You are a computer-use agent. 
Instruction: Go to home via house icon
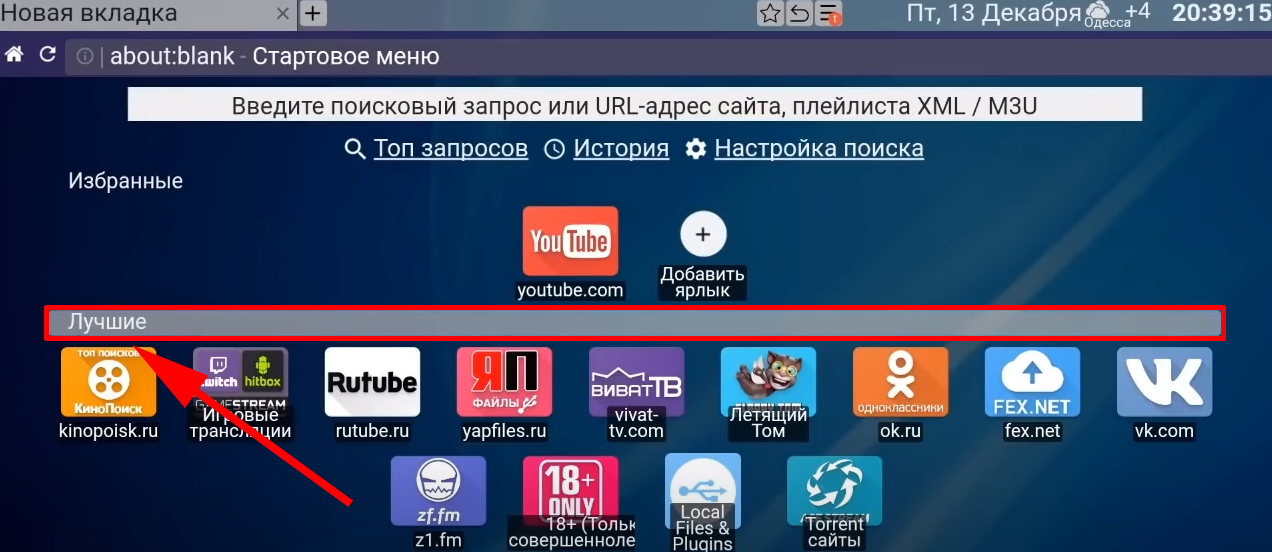(14, 55)
